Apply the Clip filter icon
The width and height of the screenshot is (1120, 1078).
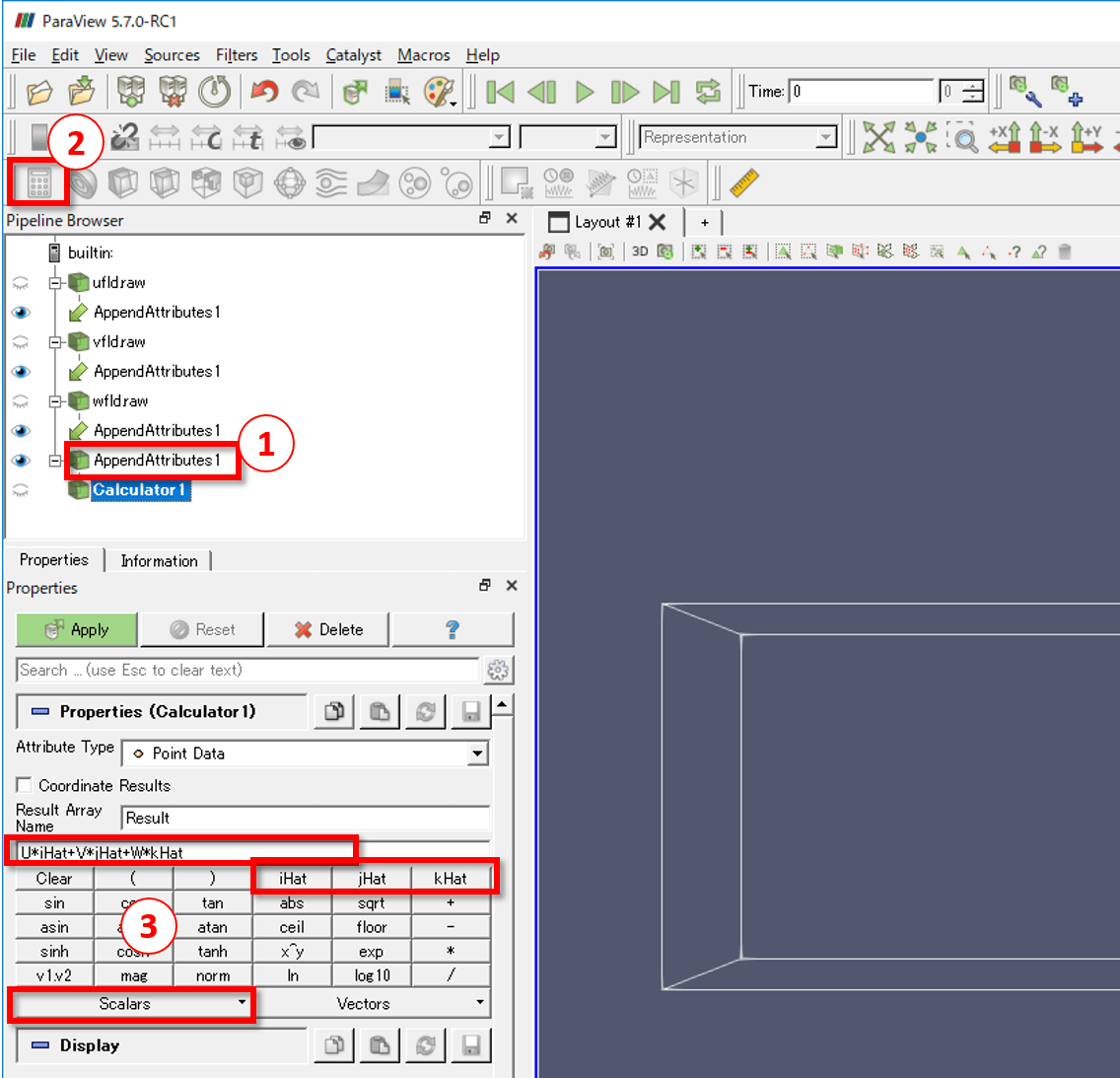[123, 183]
